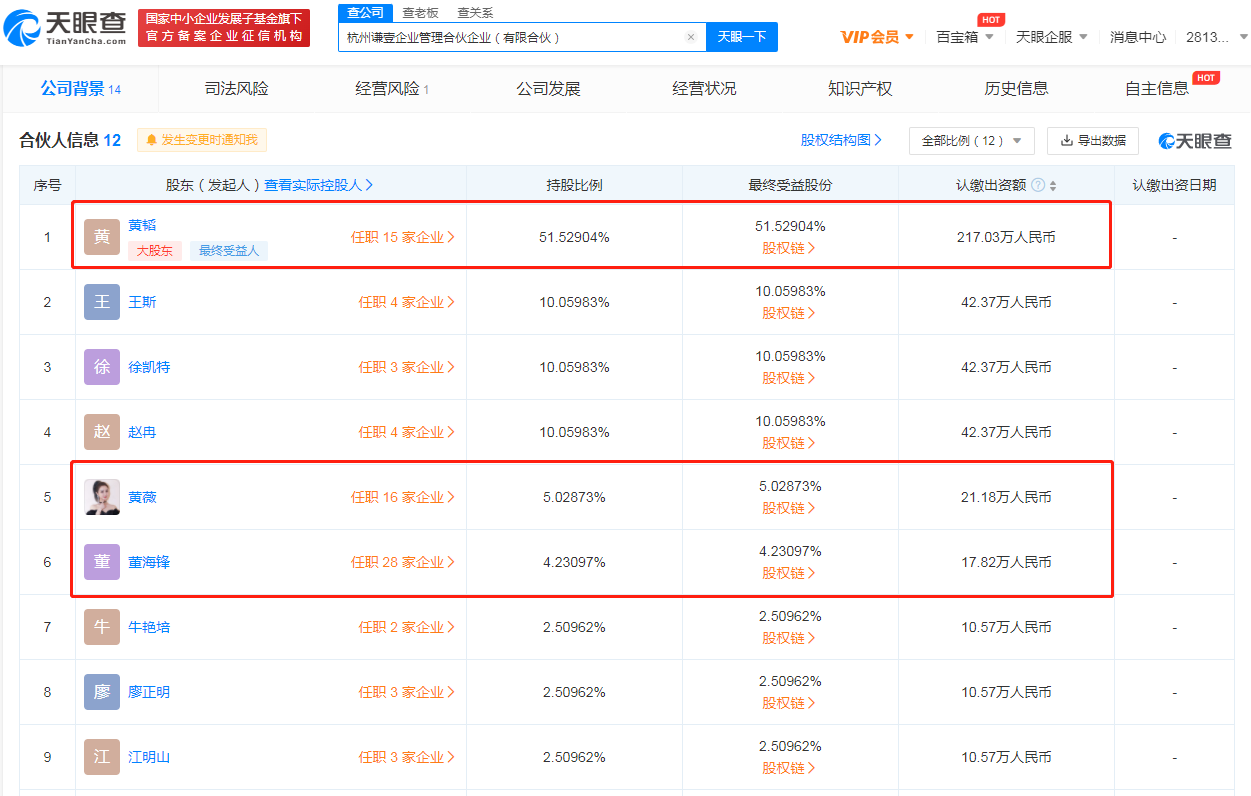Select the 51.52904% 持股比例 cell
Screen dimensions: 1251x796
click(x=574, y=237)
